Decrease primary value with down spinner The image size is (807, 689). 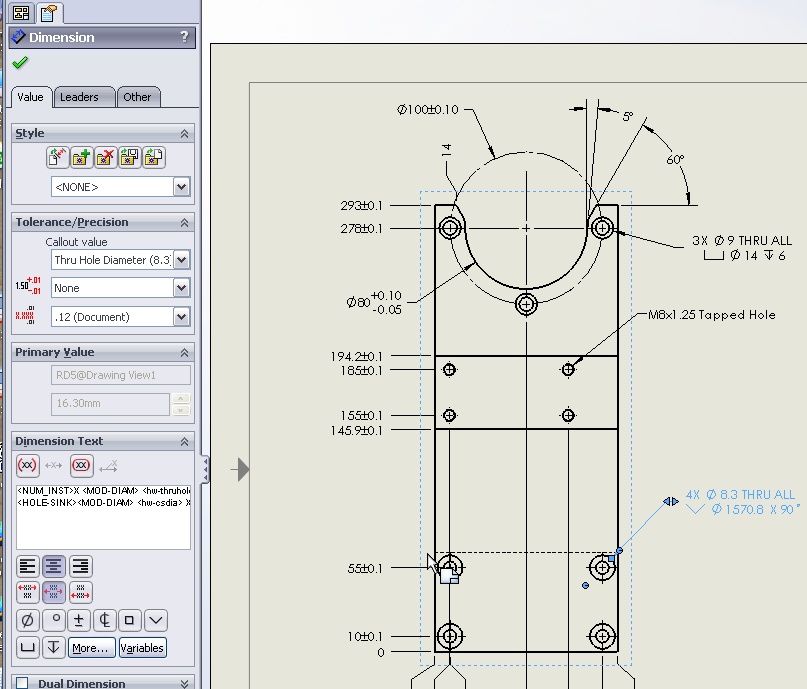click(181, 410)
